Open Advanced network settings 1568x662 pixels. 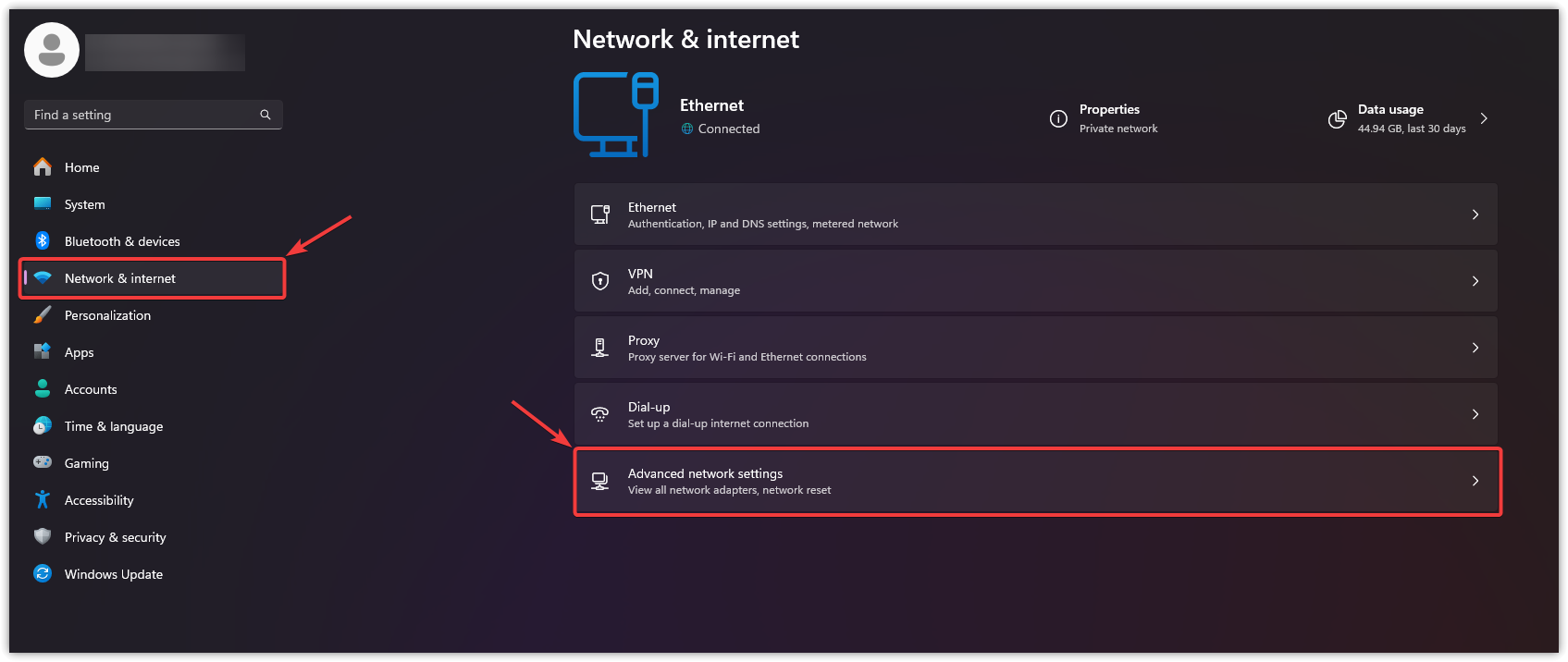(x=1036, y=481)
